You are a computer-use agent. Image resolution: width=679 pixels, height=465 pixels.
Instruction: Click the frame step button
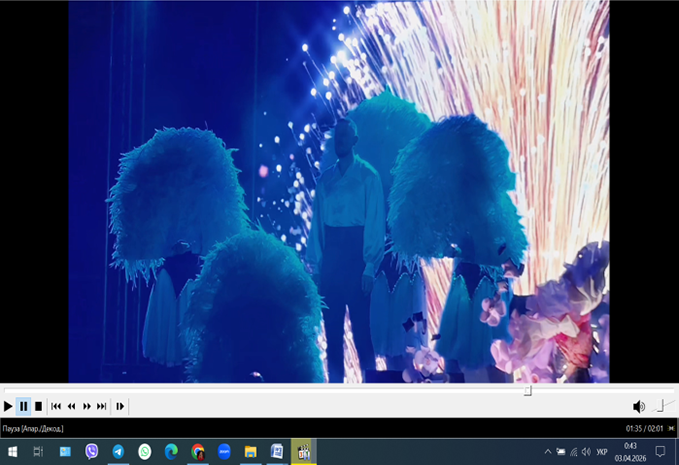(120, 406)
